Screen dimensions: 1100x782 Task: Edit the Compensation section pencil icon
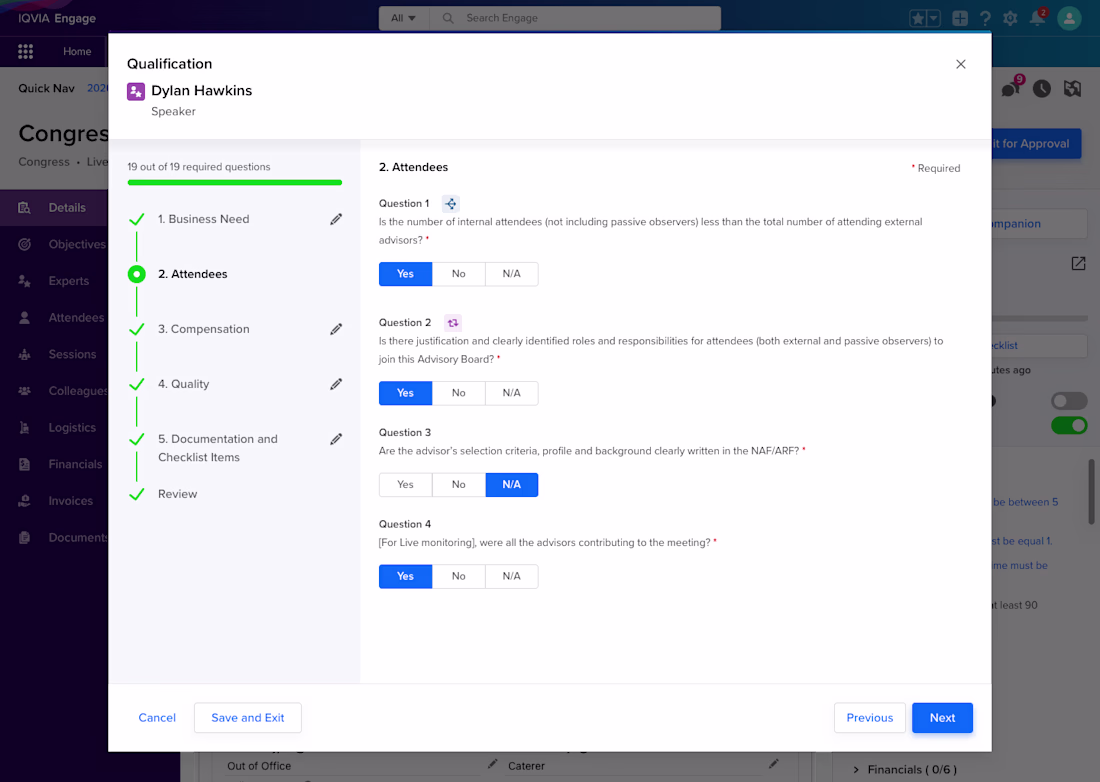point(336,329)
